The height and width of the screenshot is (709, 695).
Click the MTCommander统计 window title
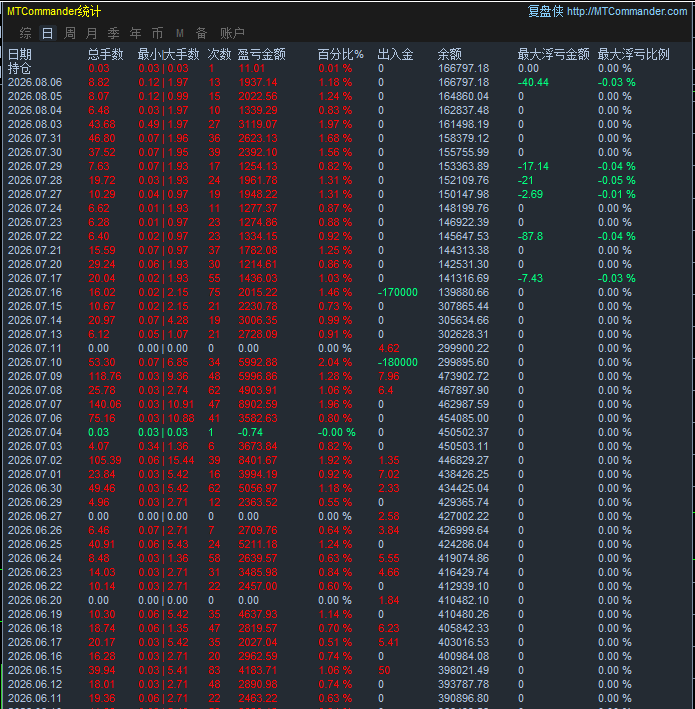[x=54, y=11]
